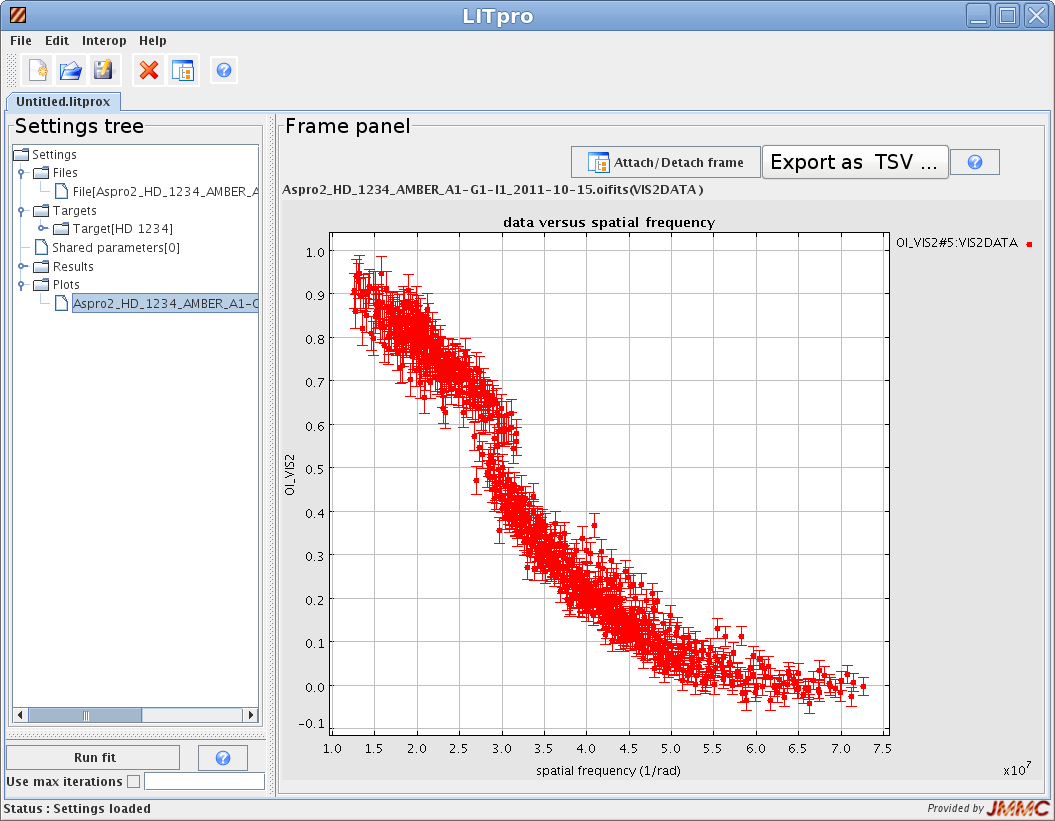
Task: Collapse the Plots tree node
Action: [x=22, y=285]
